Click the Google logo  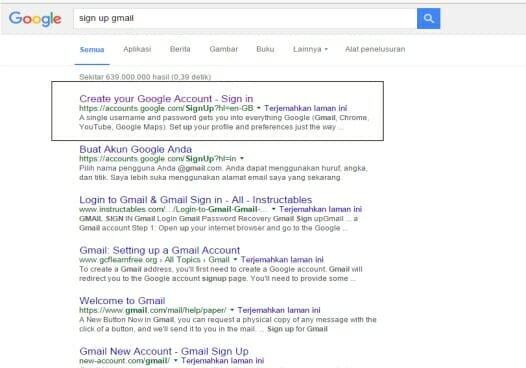[35, 19]
